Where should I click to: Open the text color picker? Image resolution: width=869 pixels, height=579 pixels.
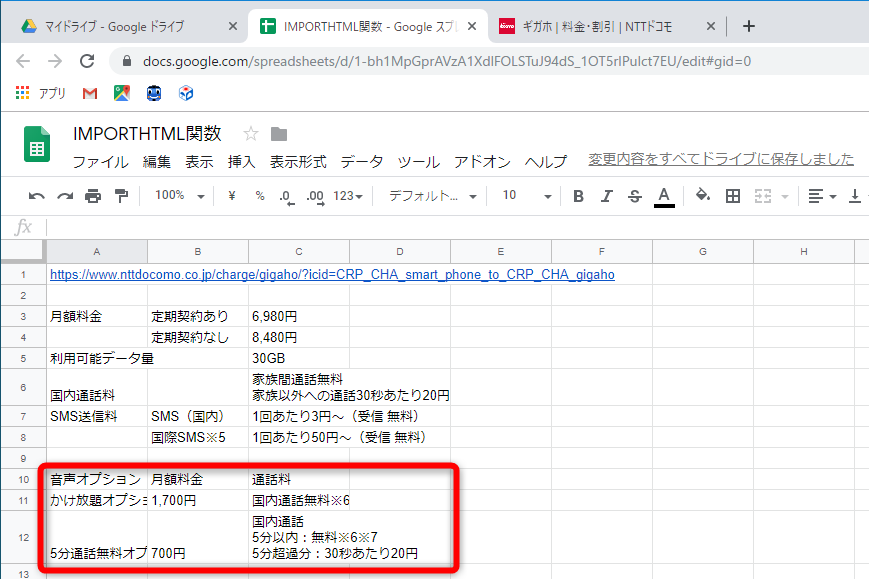click(x=662, y=196)
